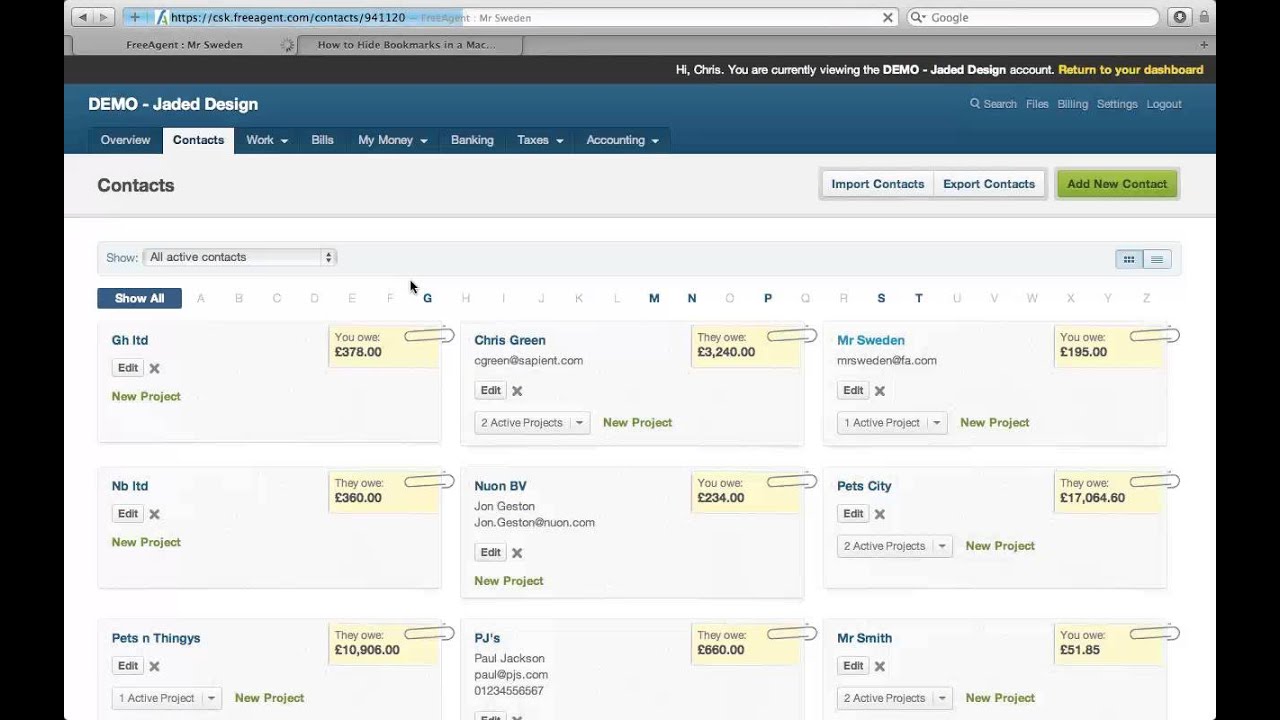Filter contacts by letter S
This screenshot has height=720, width=1280.
(881, 298)
